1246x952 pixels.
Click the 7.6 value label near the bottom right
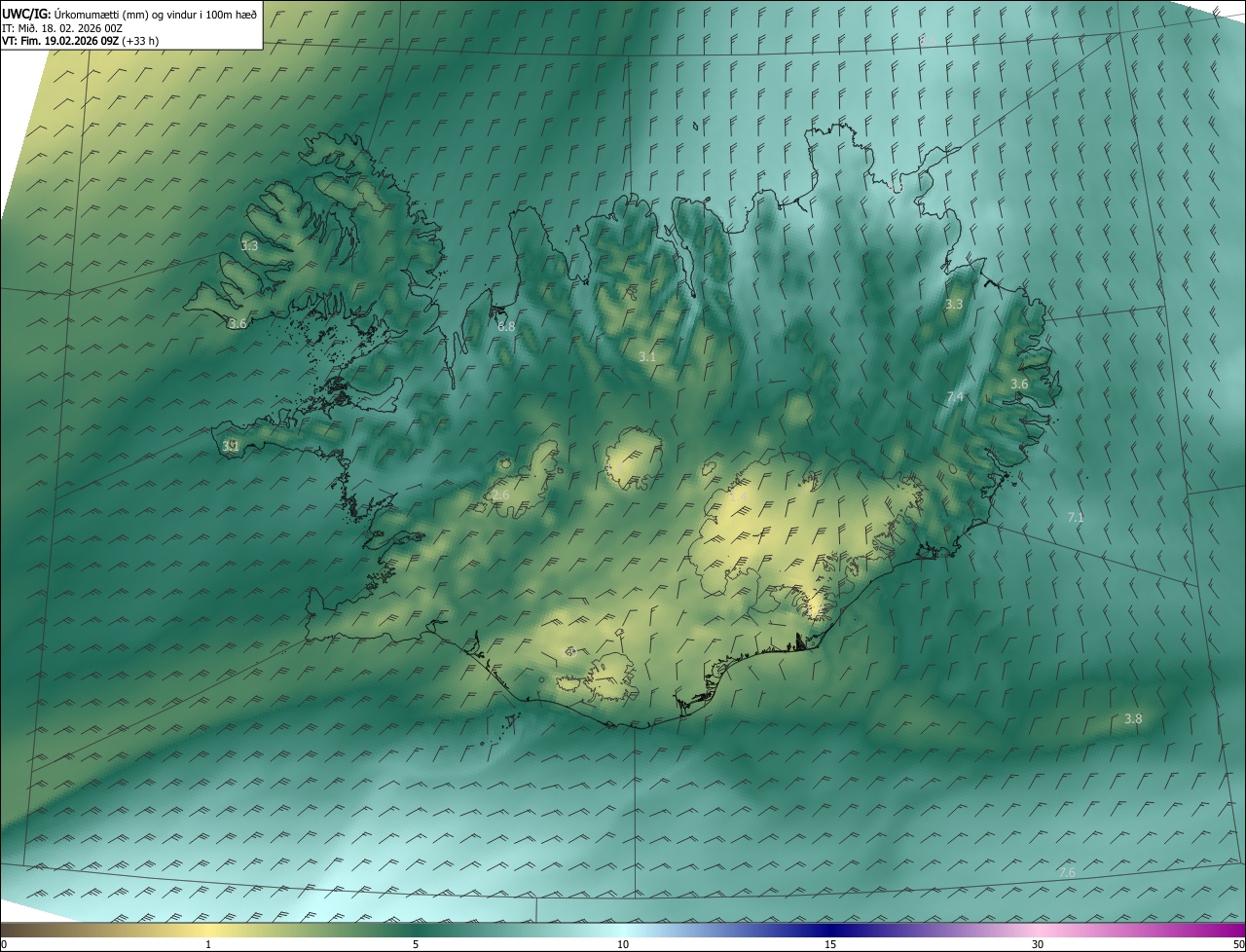pos(1067,872)
